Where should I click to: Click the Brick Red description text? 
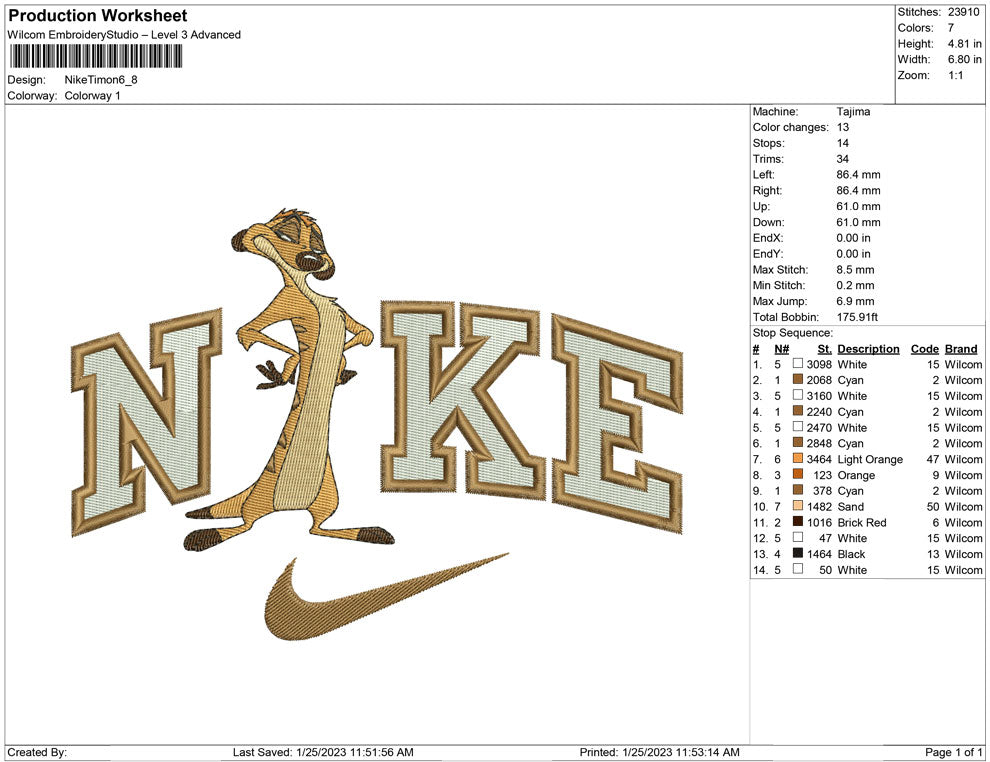tap(862, 522)
